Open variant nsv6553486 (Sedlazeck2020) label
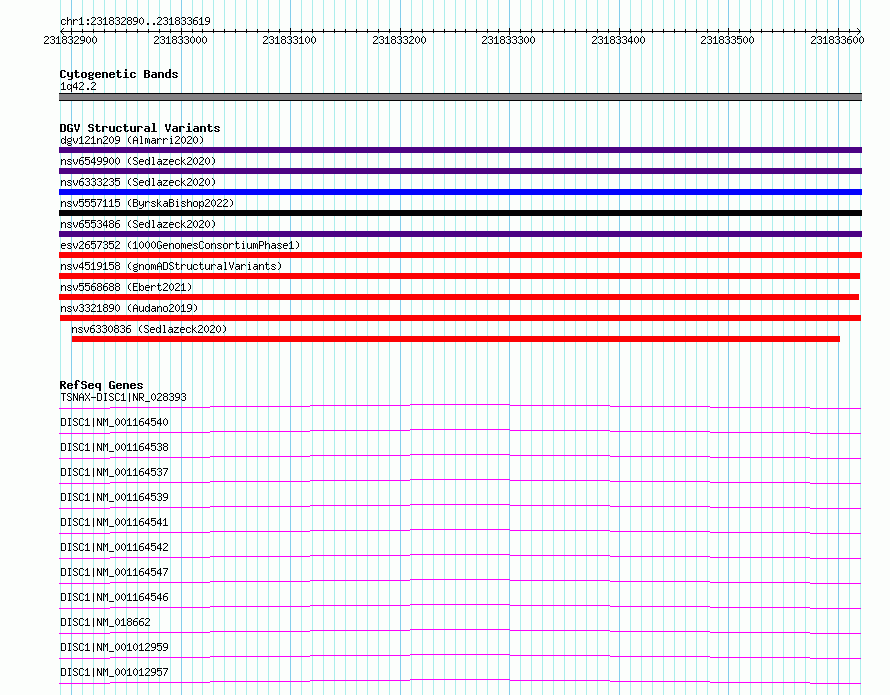The width and height of the screenshot is (890, 695). click(138, 224)
